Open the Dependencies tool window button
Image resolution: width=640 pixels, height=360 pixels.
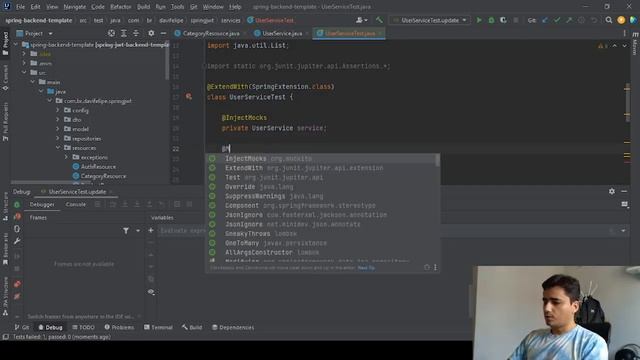pyautogui.click(x=233, y=327)
